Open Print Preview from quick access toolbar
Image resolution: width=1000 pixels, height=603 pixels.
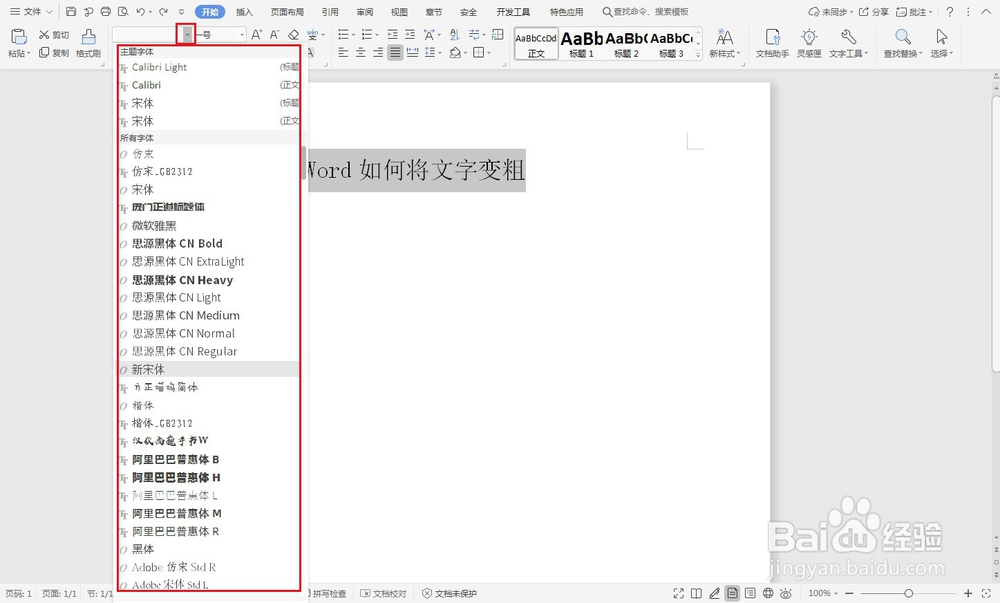click(x=123, y=11)
